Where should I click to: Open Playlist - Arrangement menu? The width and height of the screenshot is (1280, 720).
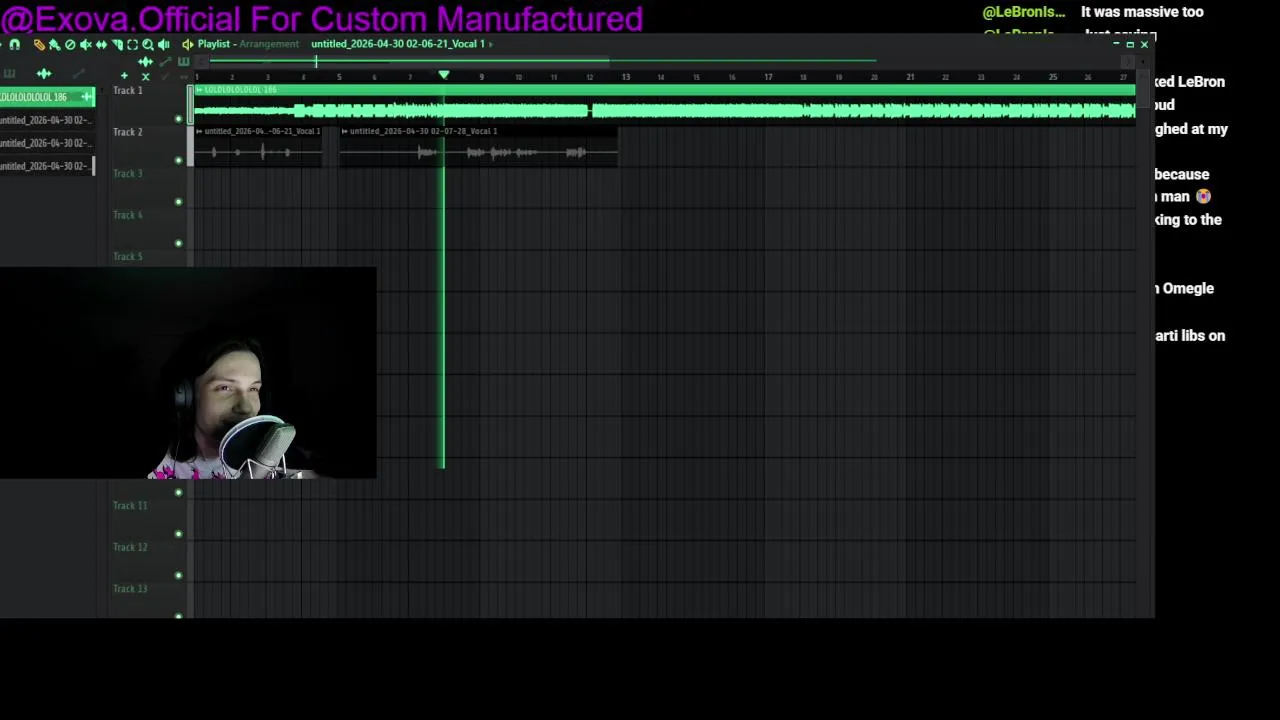(248, 44)
